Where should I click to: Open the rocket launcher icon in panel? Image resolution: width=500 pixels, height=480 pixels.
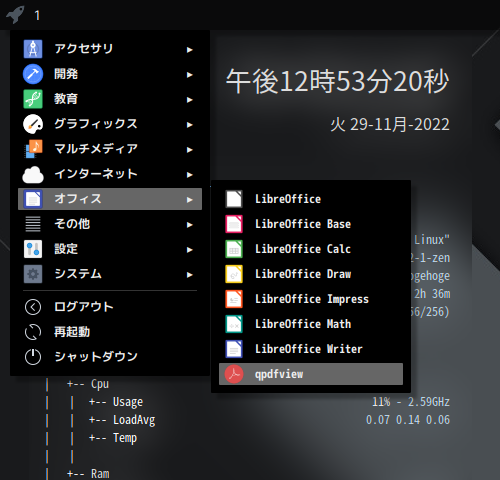tap(15, 14)
